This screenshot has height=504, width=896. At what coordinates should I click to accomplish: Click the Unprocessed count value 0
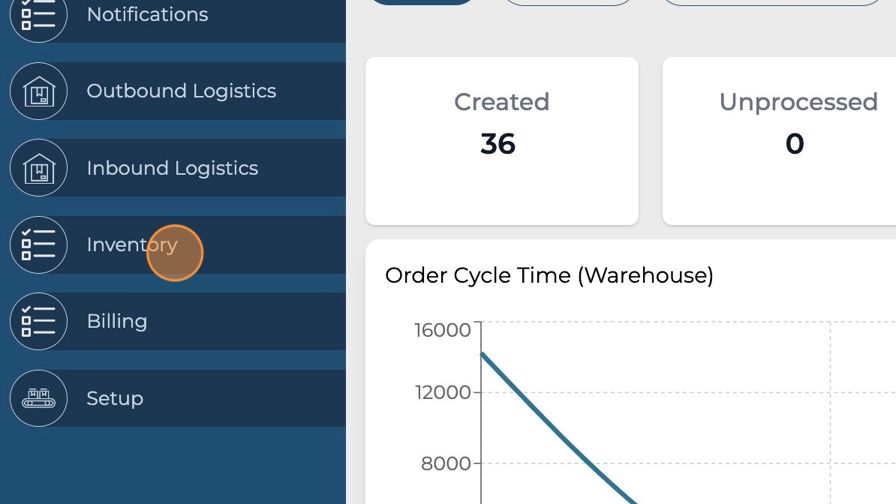794,144
